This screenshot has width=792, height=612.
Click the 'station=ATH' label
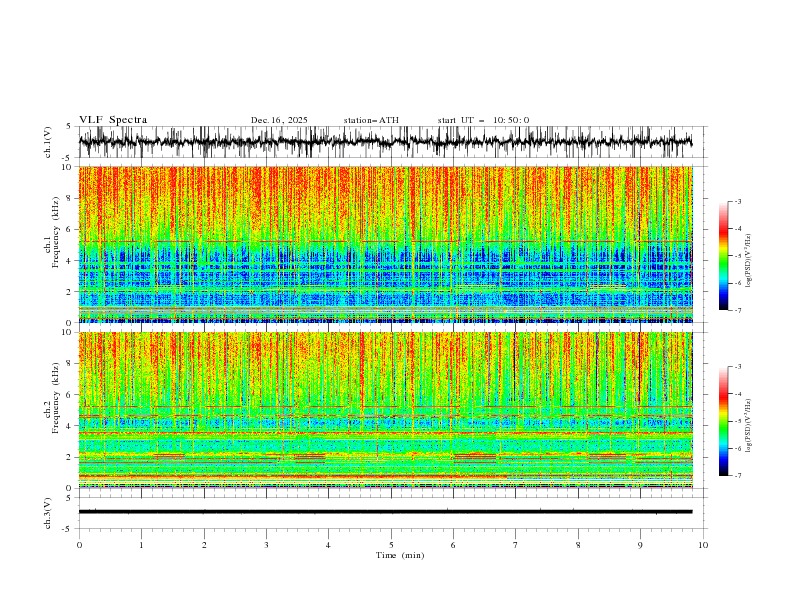pos(371,120)
